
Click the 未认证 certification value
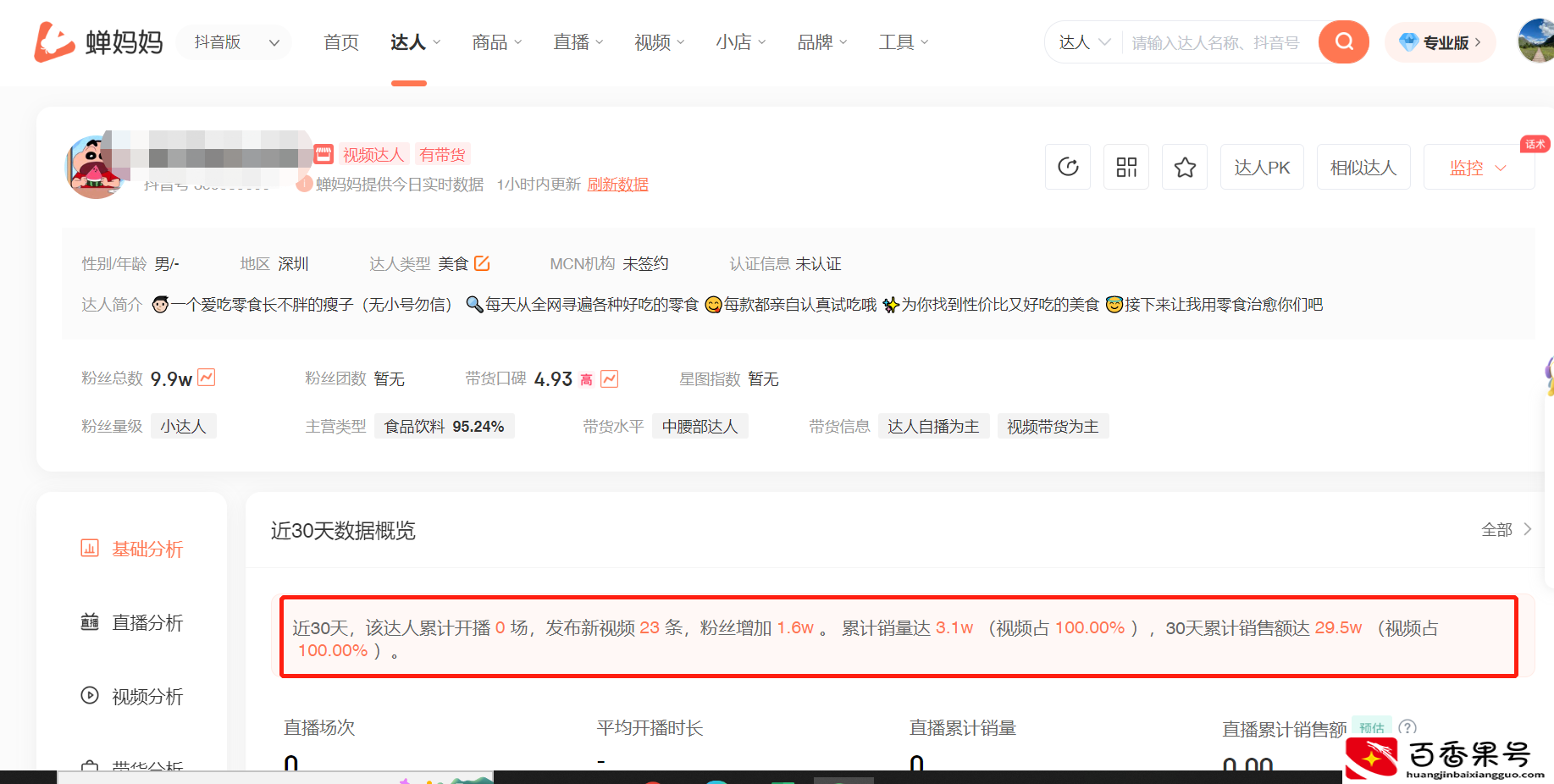tap(818, 263)
